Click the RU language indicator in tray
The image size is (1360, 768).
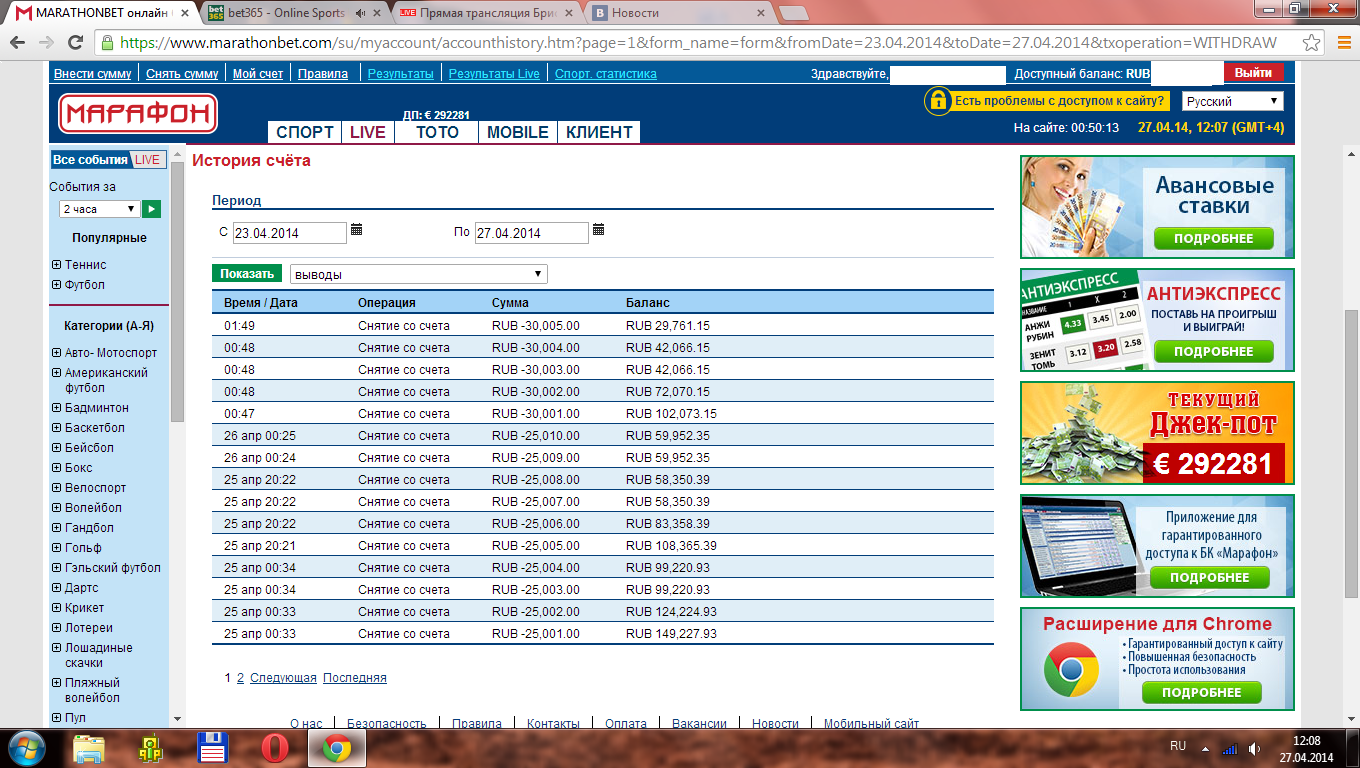[x=1178, y=746]
